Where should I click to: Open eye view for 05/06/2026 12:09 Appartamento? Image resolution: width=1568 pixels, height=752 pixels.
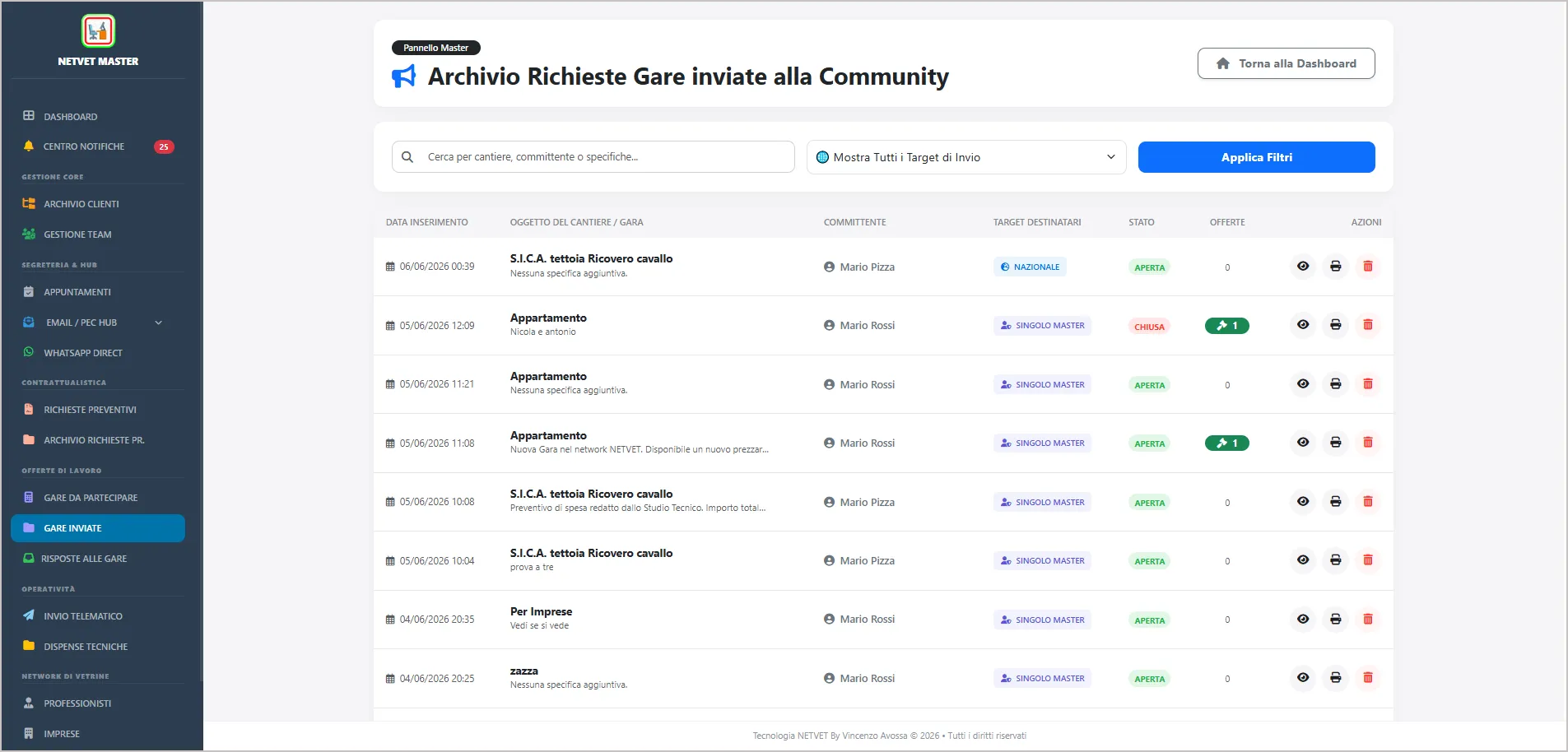point(1303,325)
